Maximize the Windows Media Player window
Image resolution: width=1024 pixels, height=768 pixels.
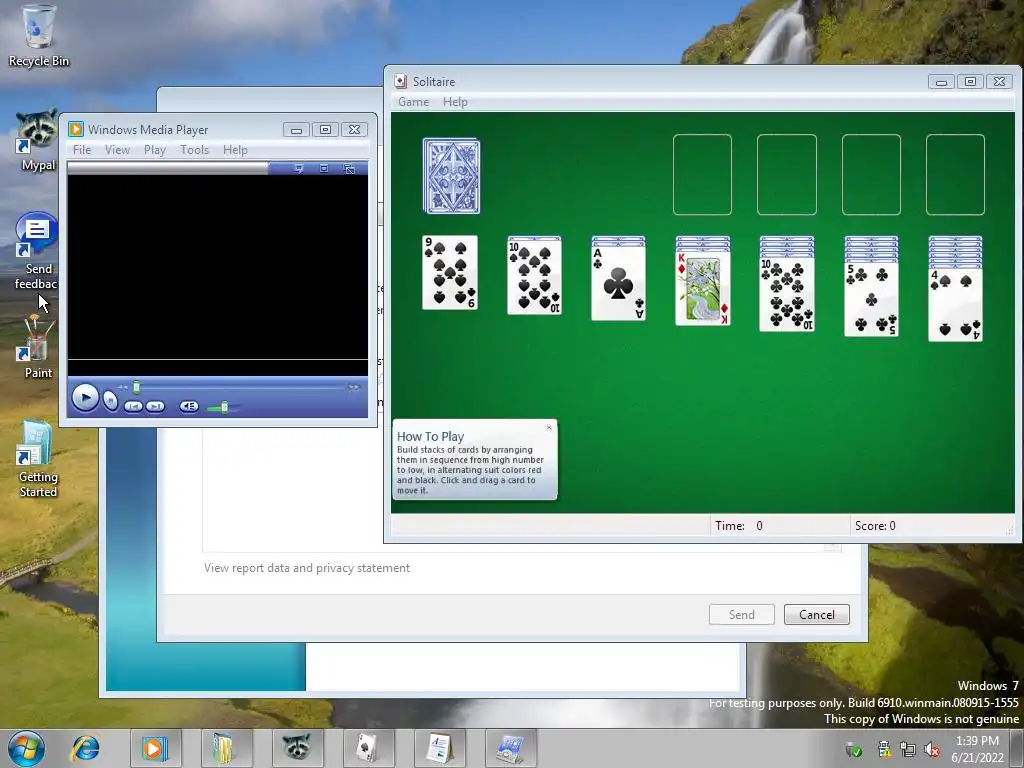pos(325,129)
